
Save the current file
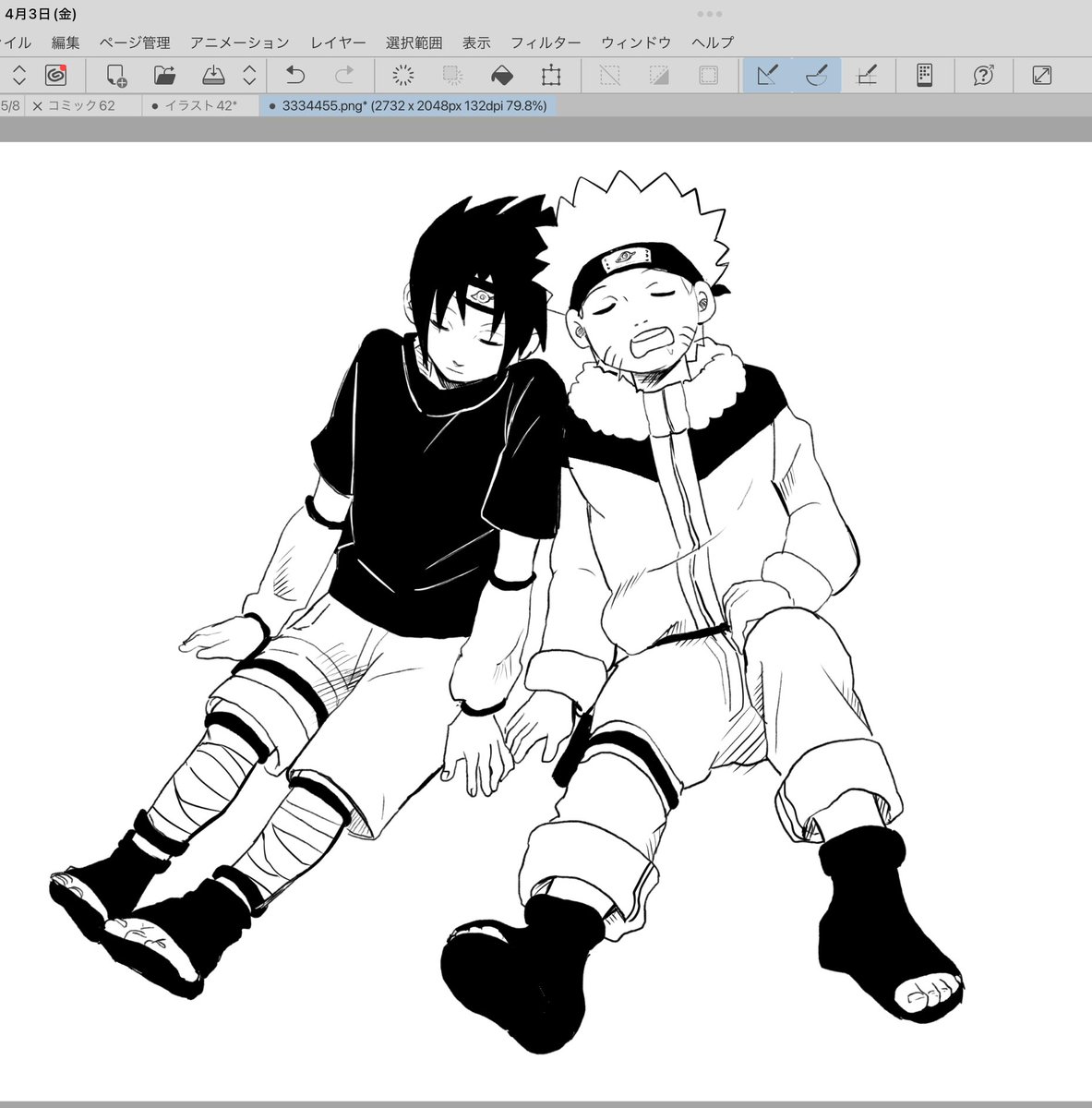click(213, 75)
